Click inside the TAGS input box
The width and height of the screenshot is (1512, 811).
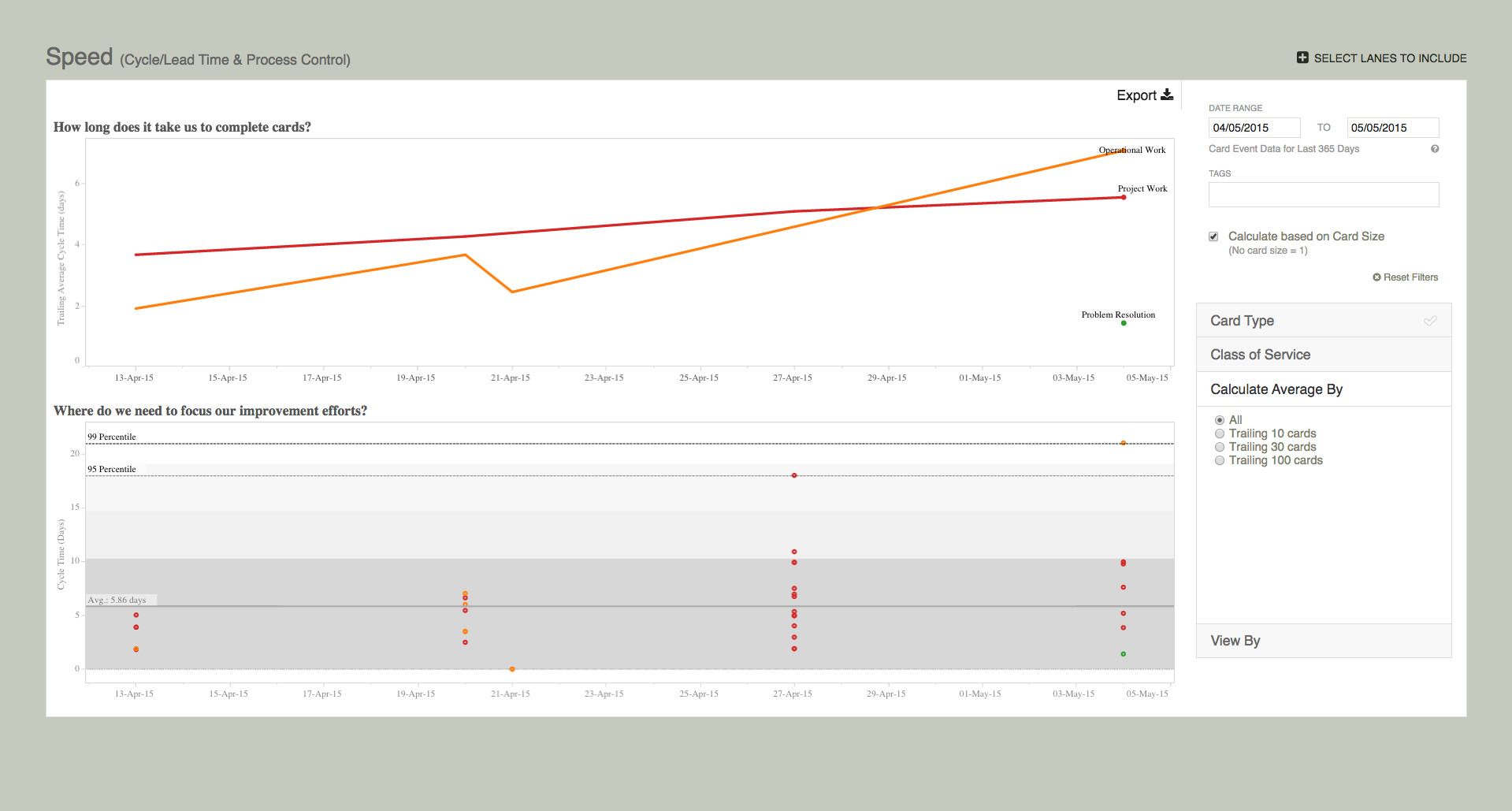click(x=1324, y=195)
